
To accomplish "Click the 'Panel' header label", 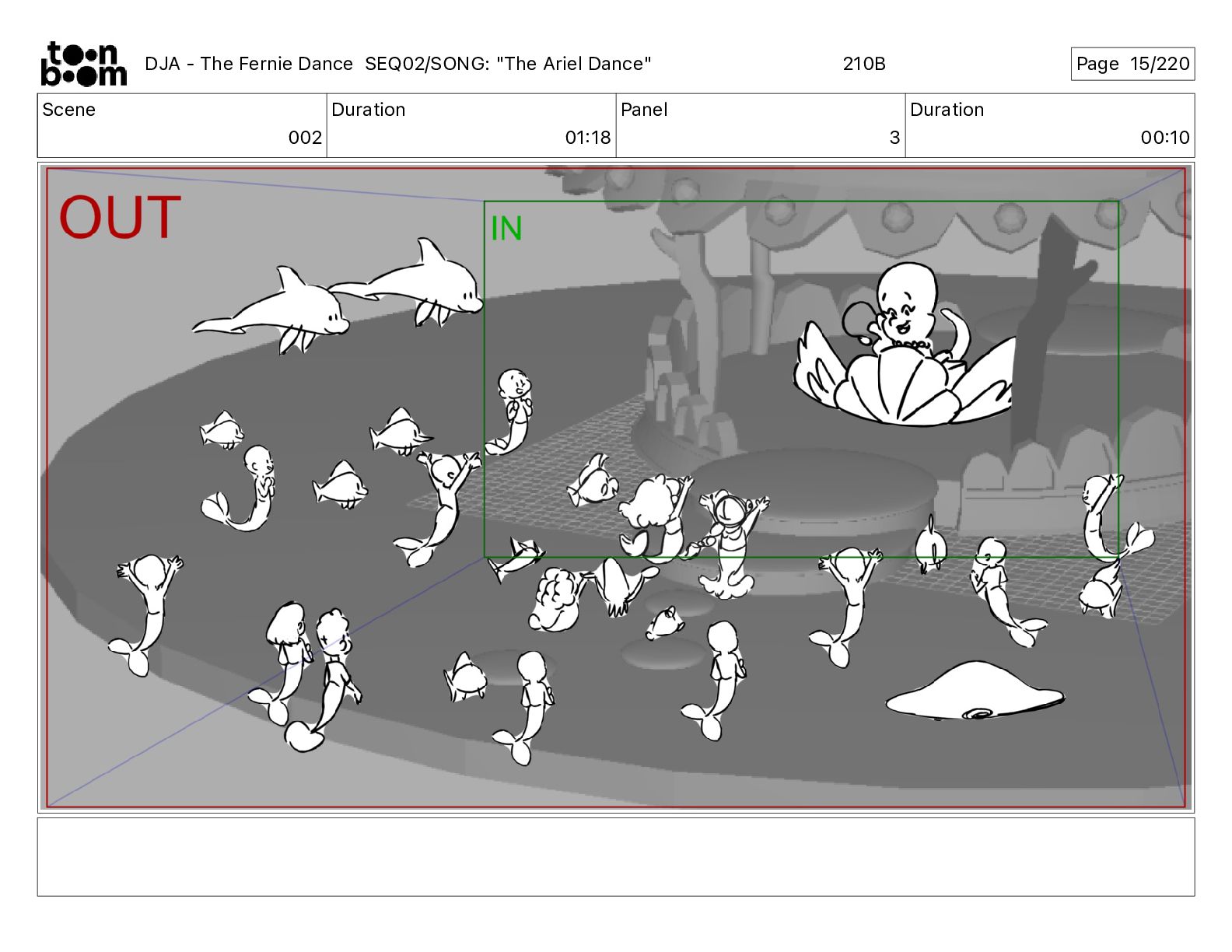I will pyautogui.click(x=644, y=110).
